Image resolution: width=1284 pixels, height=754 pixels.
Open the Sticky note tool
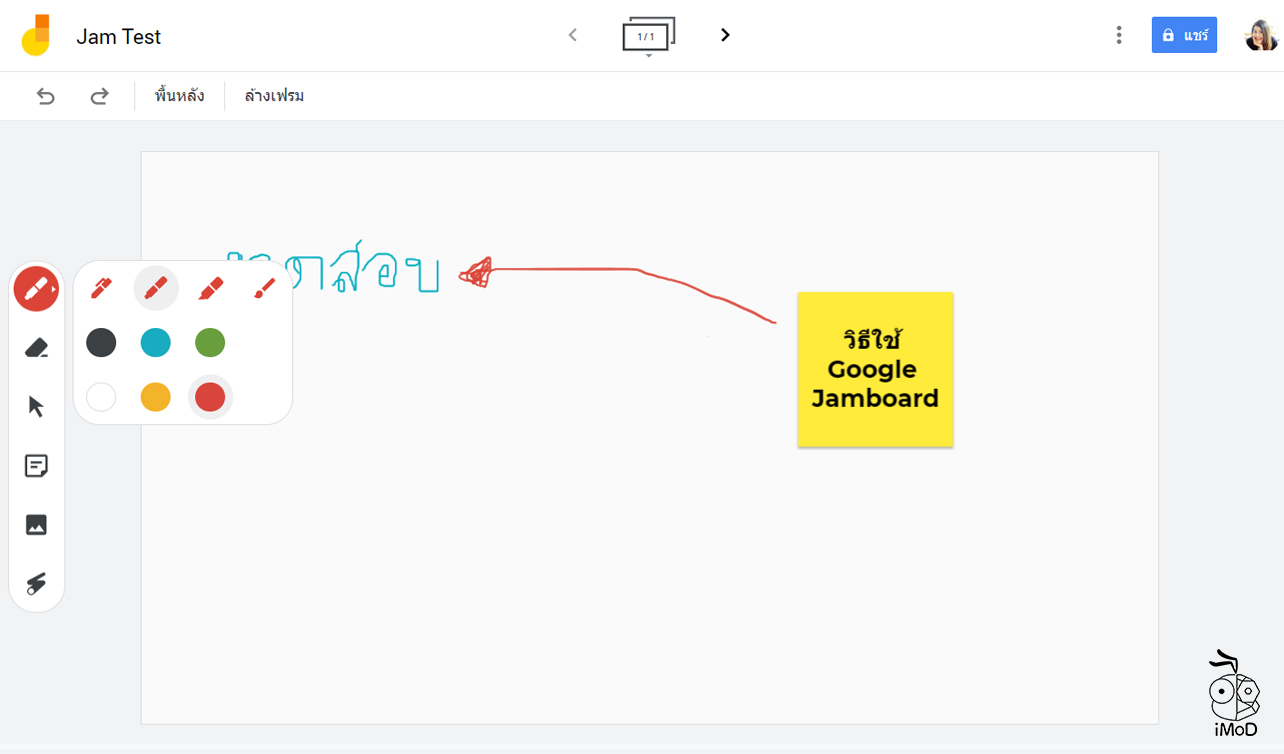point(36,465)
